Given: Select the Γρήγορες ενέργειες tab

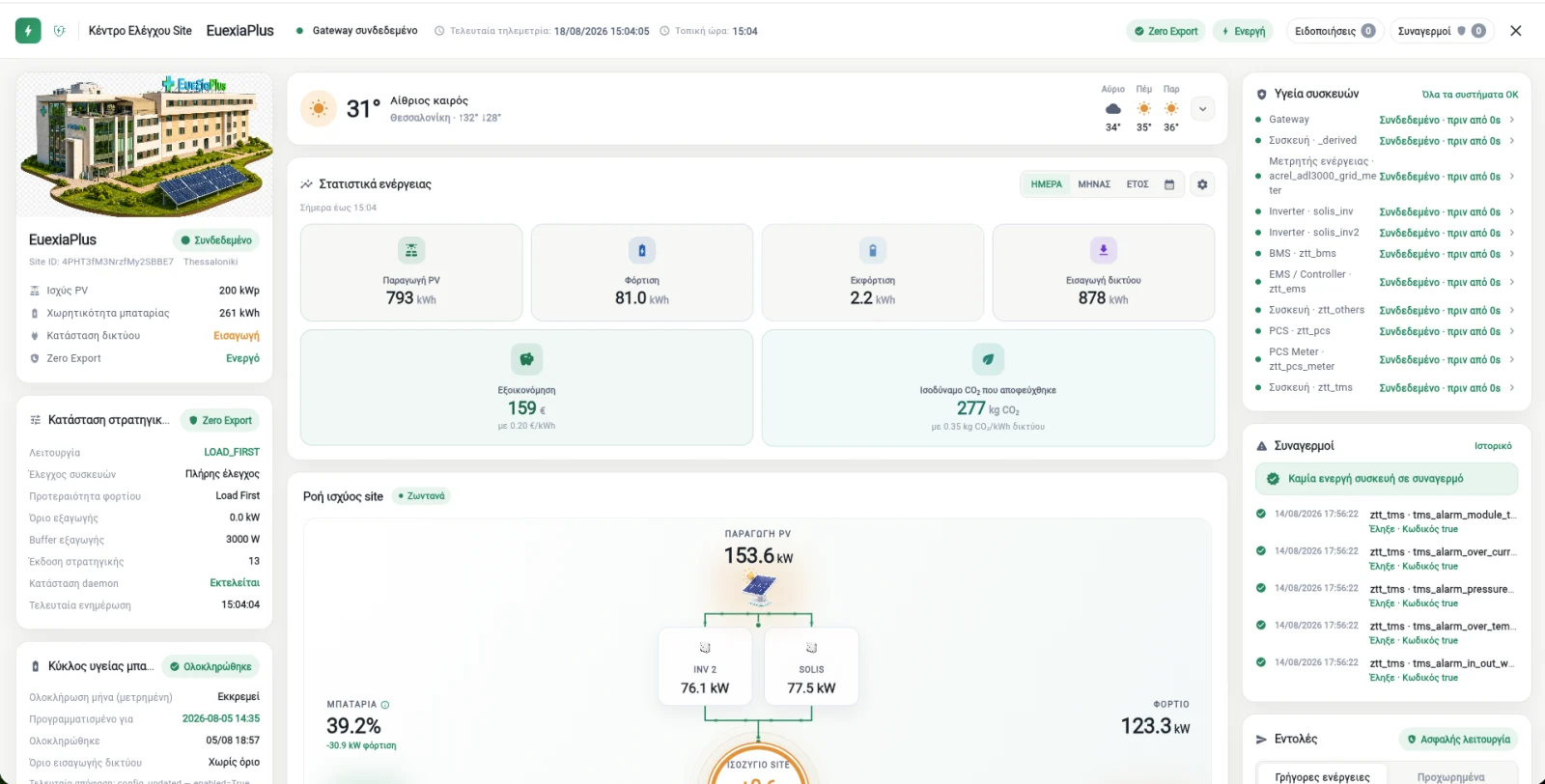Looking at the screenshot, I should tap(1322, 776).
